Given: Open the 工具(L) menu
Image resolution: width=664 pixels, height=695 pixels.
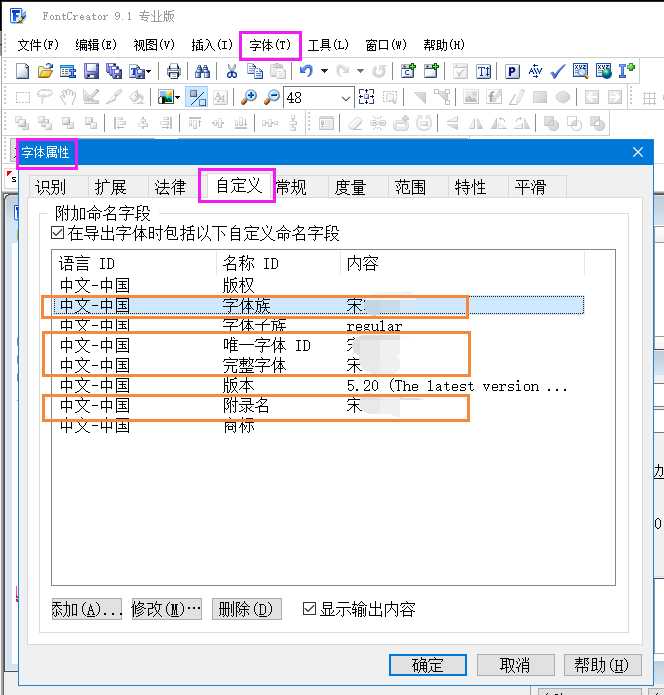Looking at the screenshot, I should pyautogui.click(x=328, y=45).
